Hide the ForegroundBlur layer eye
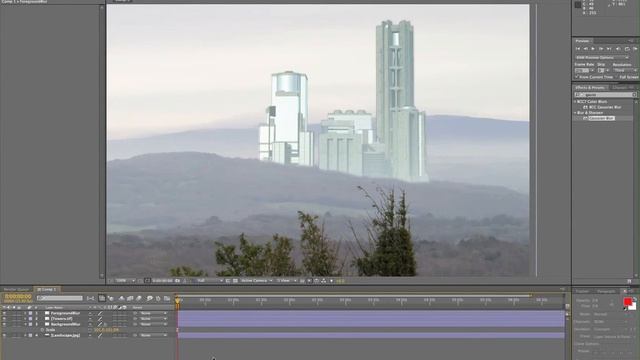Screen dimensions: 640x360 point(4,313)
